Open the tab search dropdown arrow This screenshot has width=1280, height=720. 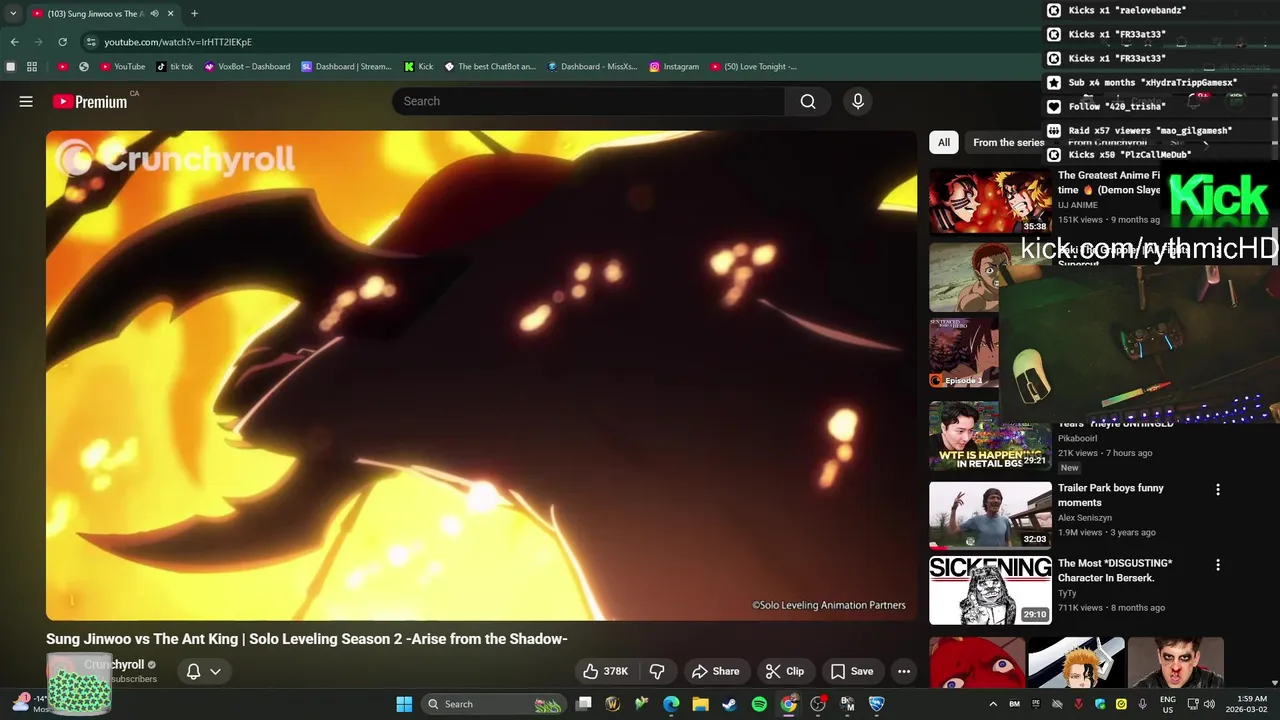click(13, 13)
